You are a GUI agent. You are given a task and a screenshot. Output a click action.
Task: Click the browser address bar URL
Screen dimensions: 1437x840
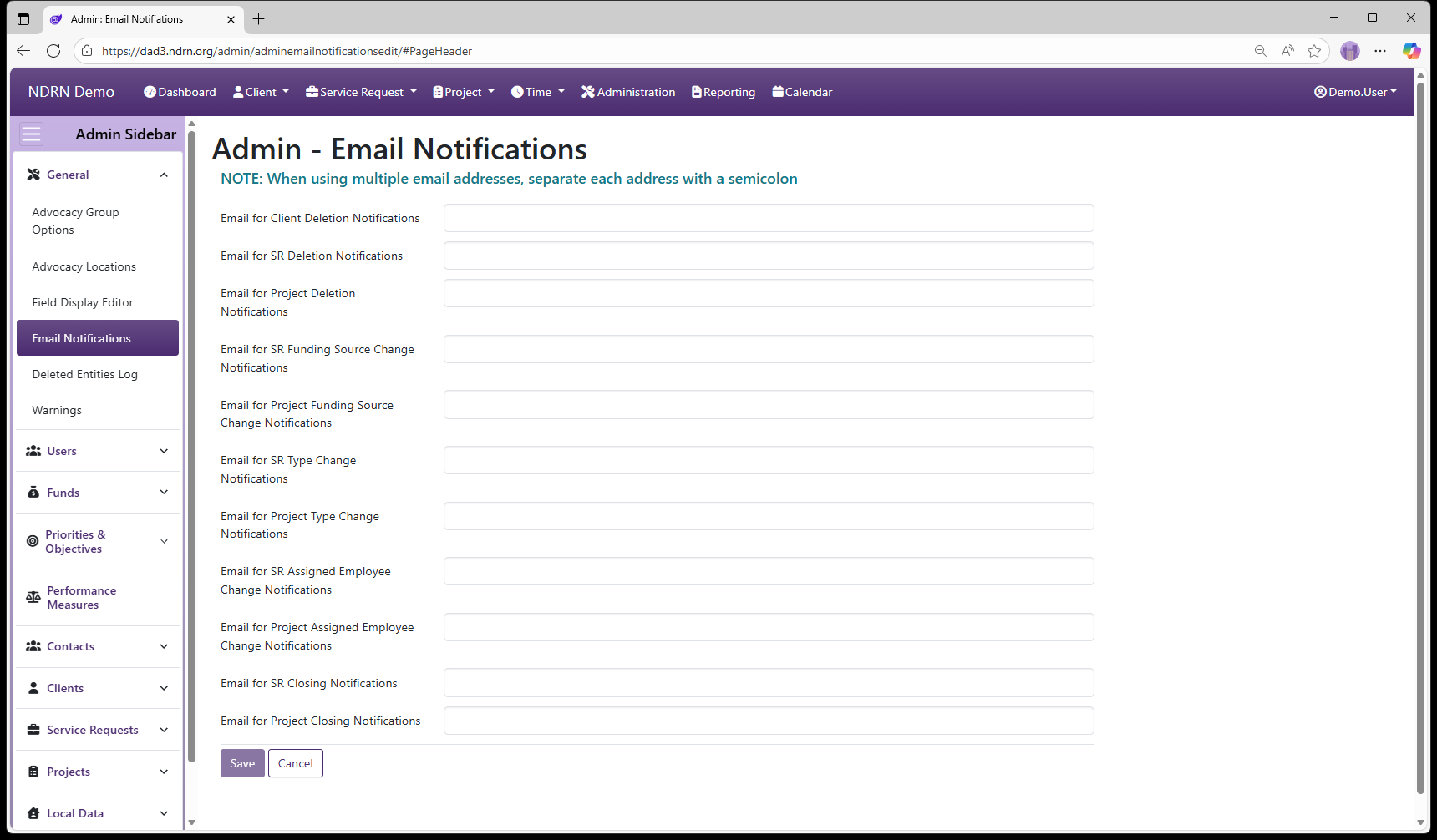click(x=287, y=51)
